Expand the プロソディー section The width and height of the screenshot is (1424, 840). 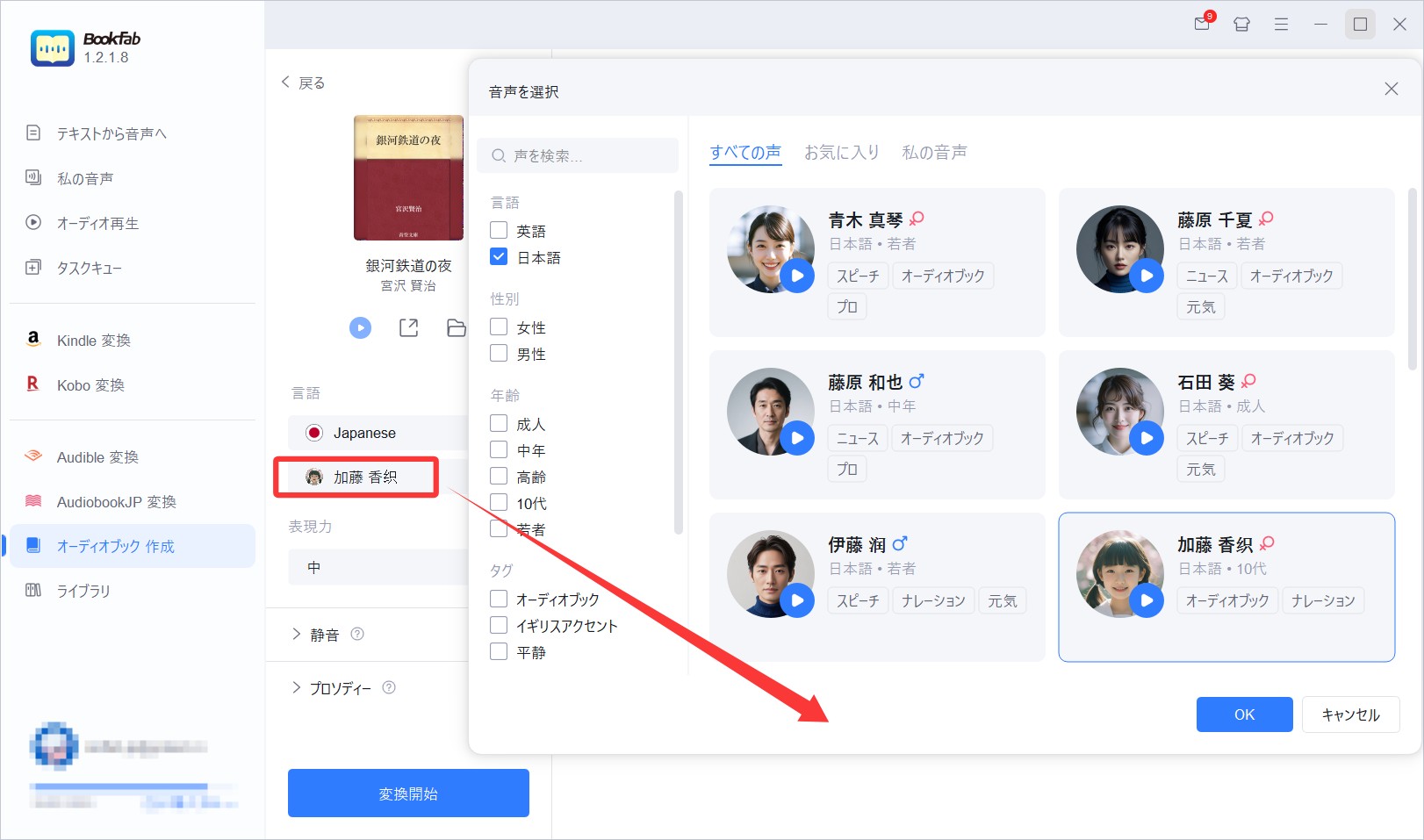coord(296,687)
